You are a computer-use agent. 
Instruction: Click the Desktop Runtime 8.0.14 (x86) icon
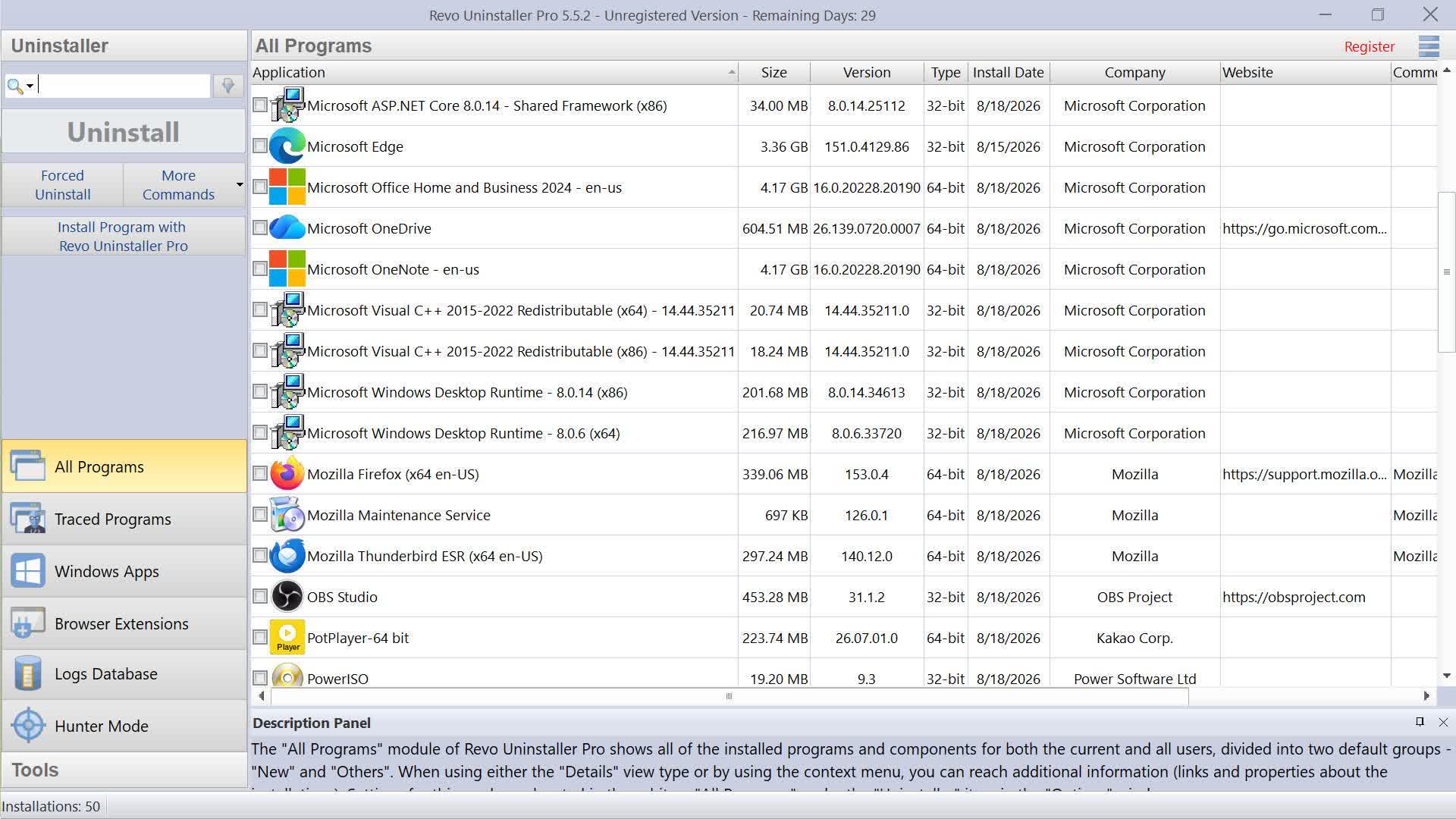287,392
